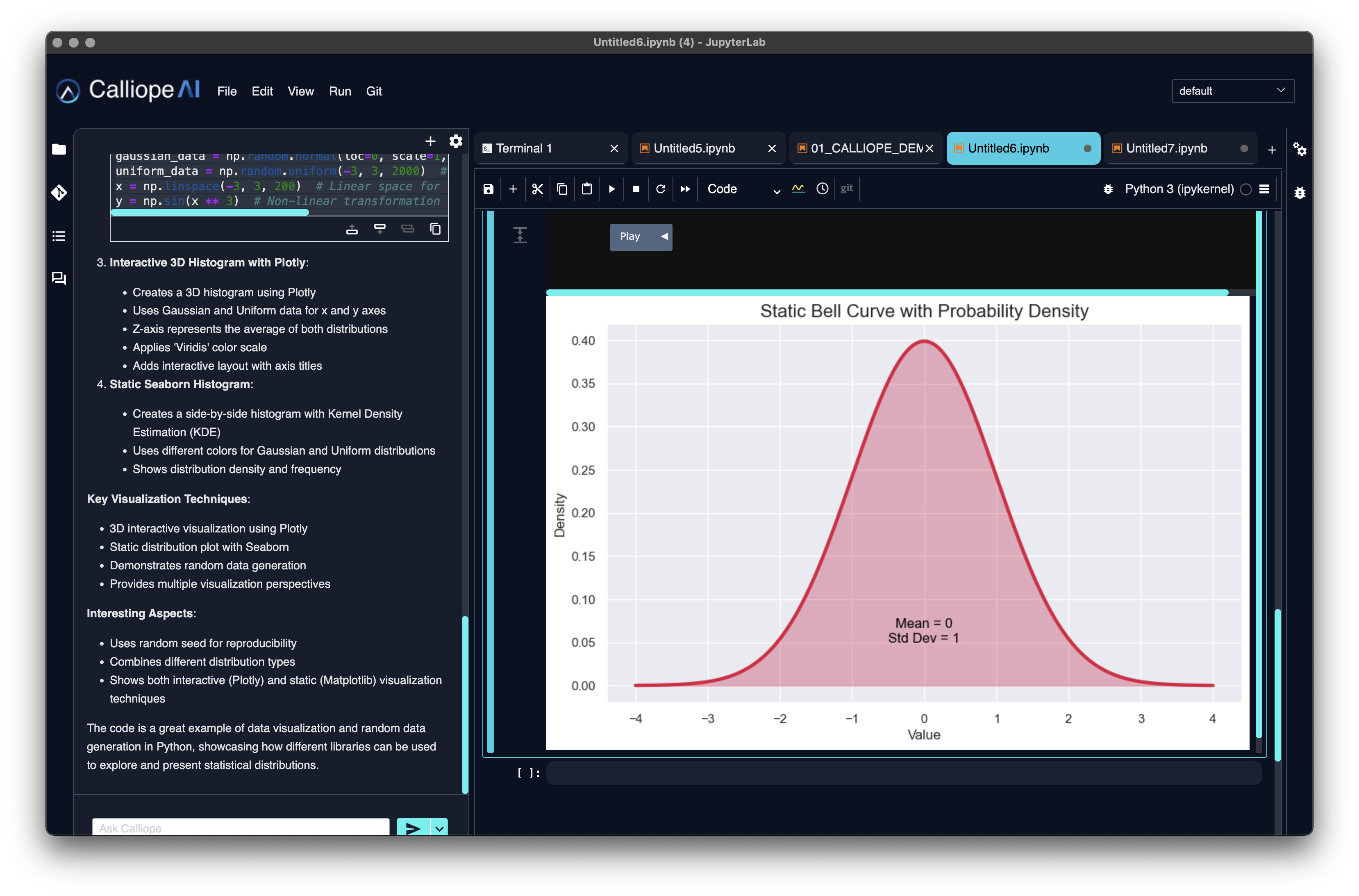Open the send options arrow next to send
1359x896 pixels.
(439, 828)
